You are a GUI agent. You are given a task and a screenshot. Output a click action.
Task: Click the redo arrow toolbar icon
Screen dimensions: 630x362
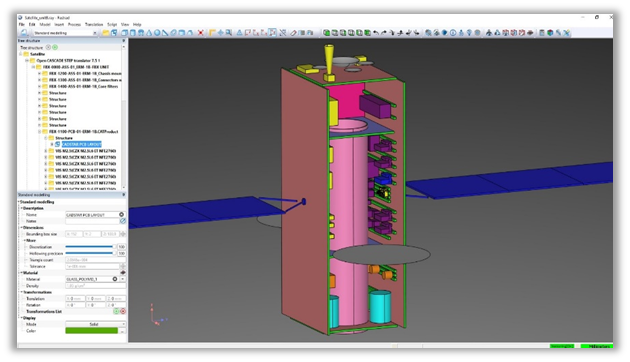coord(384,33)
